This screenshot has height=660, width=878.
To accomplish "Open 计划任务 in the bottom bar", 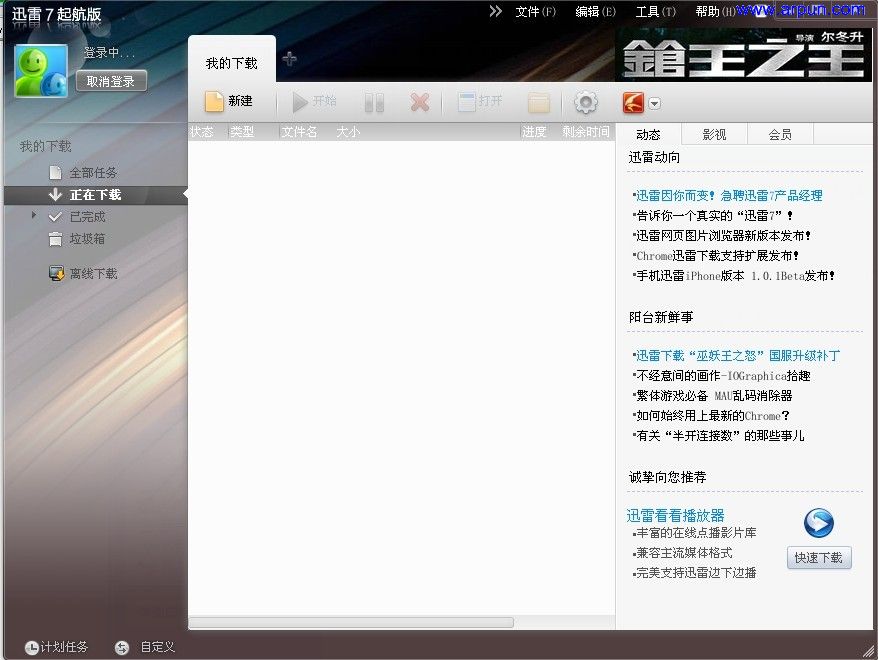I will [64, 647].
